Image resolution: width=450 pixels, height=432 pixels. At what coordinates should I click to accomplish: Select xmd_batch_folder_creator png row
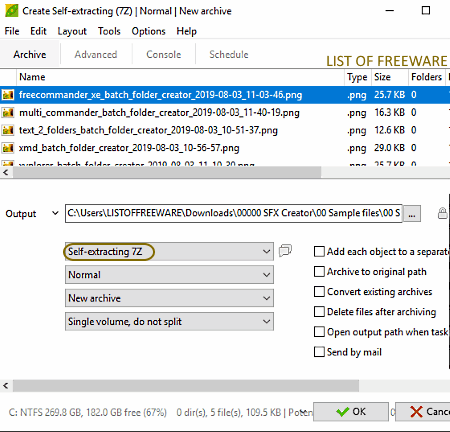click(225, 148)
